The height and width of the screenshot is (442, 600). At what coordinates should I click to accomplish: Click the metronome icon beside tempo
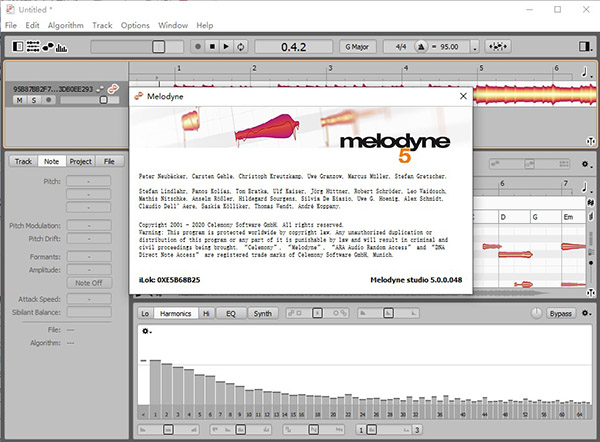[422, 46]
